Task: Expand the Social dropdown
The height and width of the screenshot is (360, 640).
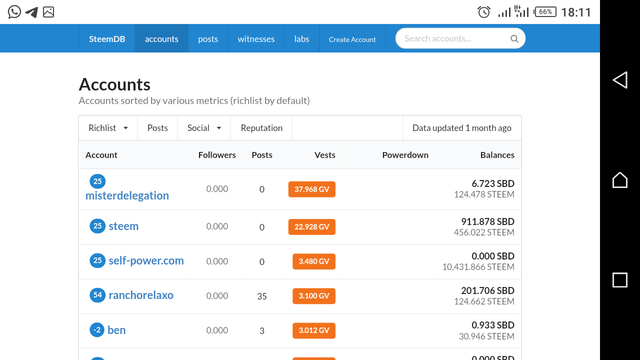Action: [204, 128]
